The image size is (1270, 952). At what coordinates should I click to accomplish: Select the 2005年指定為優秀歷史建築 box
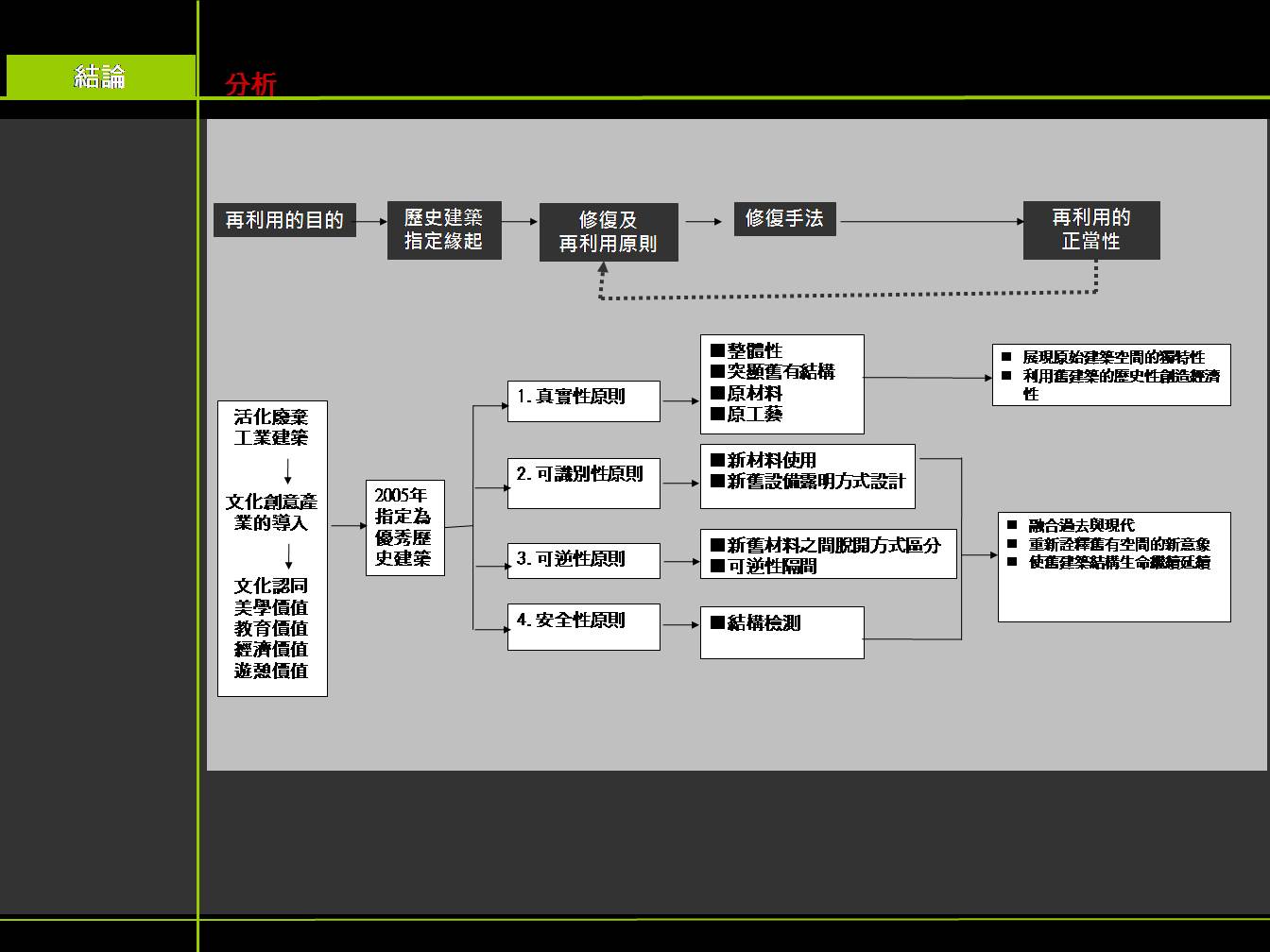404,527
